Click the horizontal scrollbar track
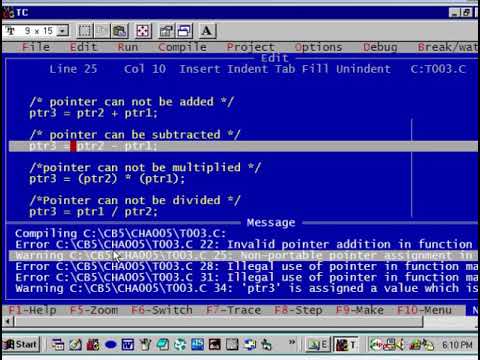480x360 pixels. click(450, 322)
